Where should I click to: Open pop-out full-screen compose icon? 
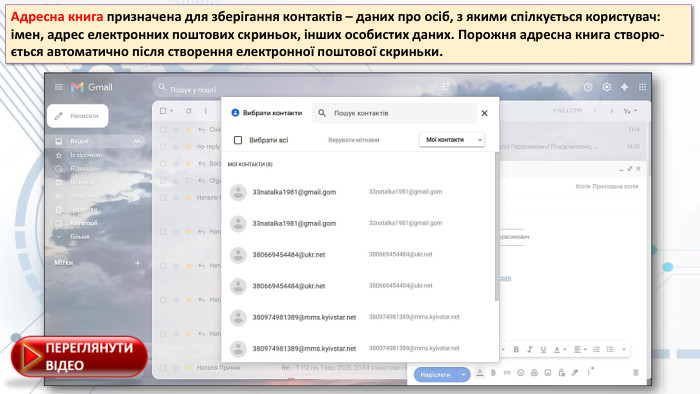tap(629, 169)
